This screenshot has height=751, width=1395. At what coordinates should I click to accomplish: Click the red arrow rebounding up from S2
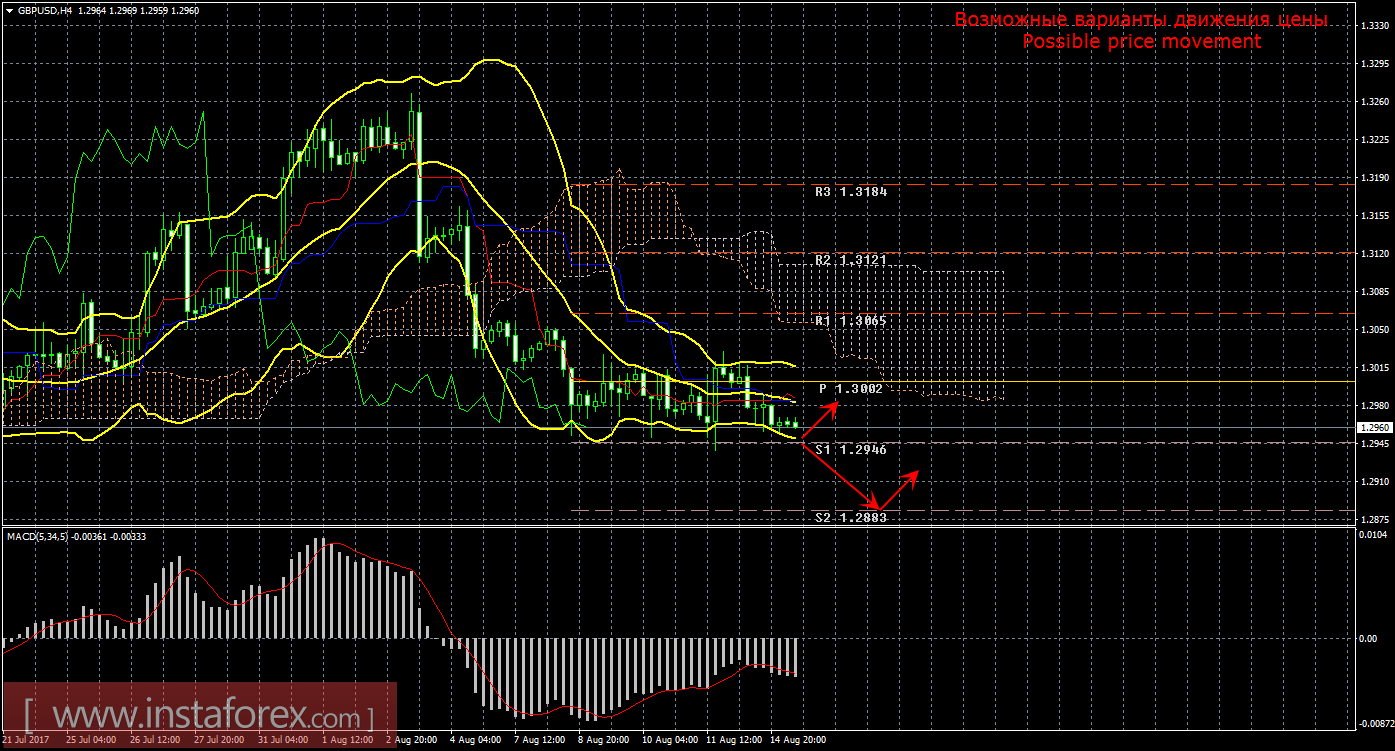[x=899, y=490]
